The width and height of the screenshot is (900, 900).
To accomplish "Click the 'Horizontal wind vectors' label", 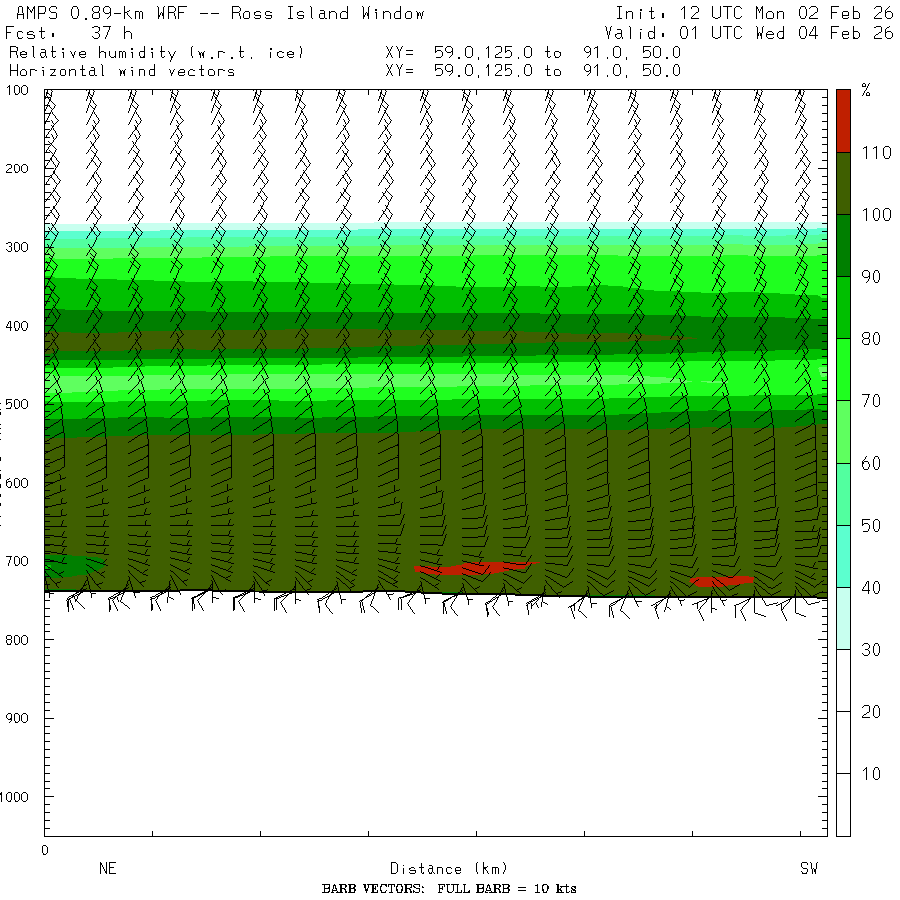I will pyautogui.click(x=122, y=71).
